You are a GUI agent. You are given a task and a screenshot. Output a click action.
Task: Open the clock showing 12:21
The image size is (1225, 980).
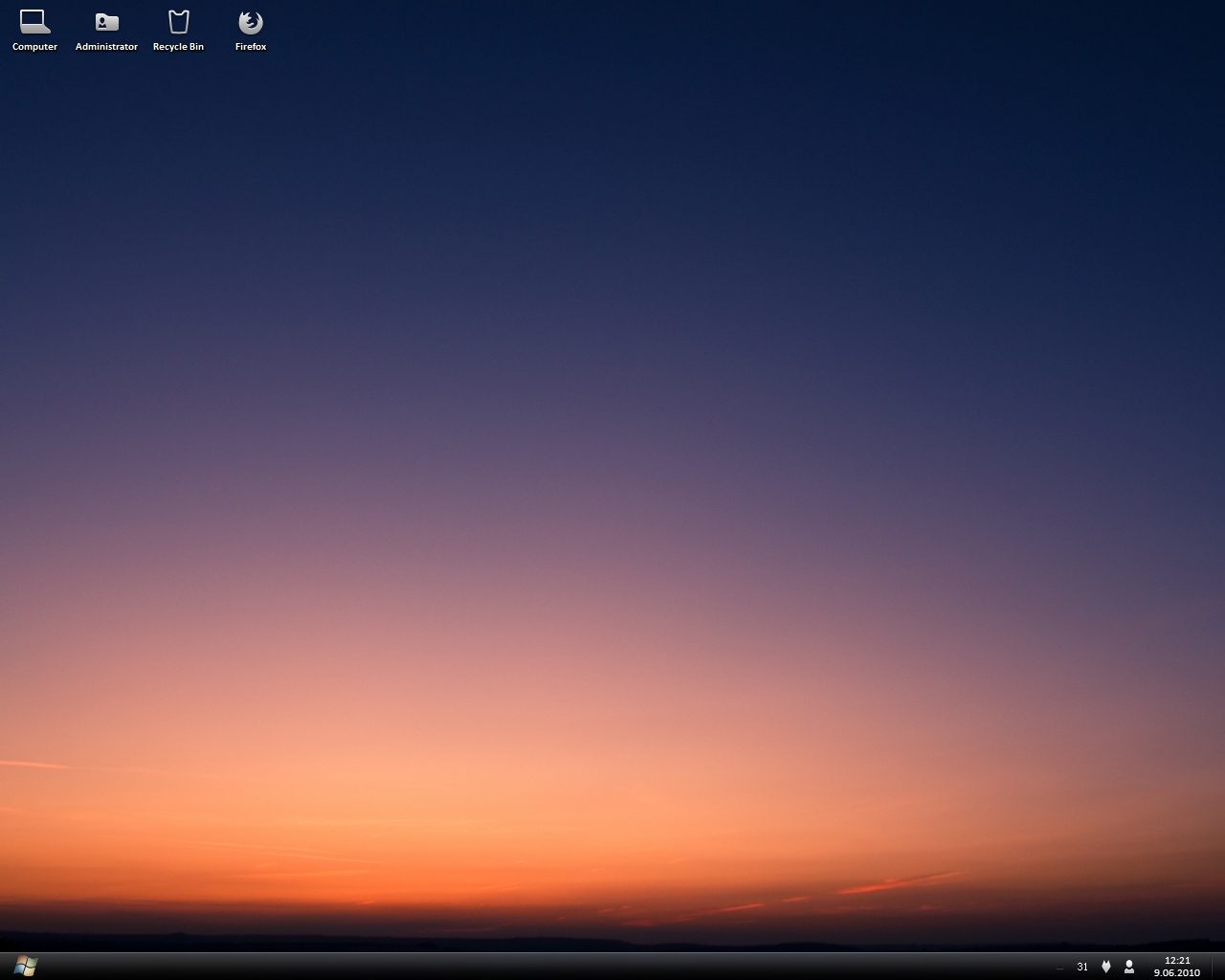point(1177,967)
